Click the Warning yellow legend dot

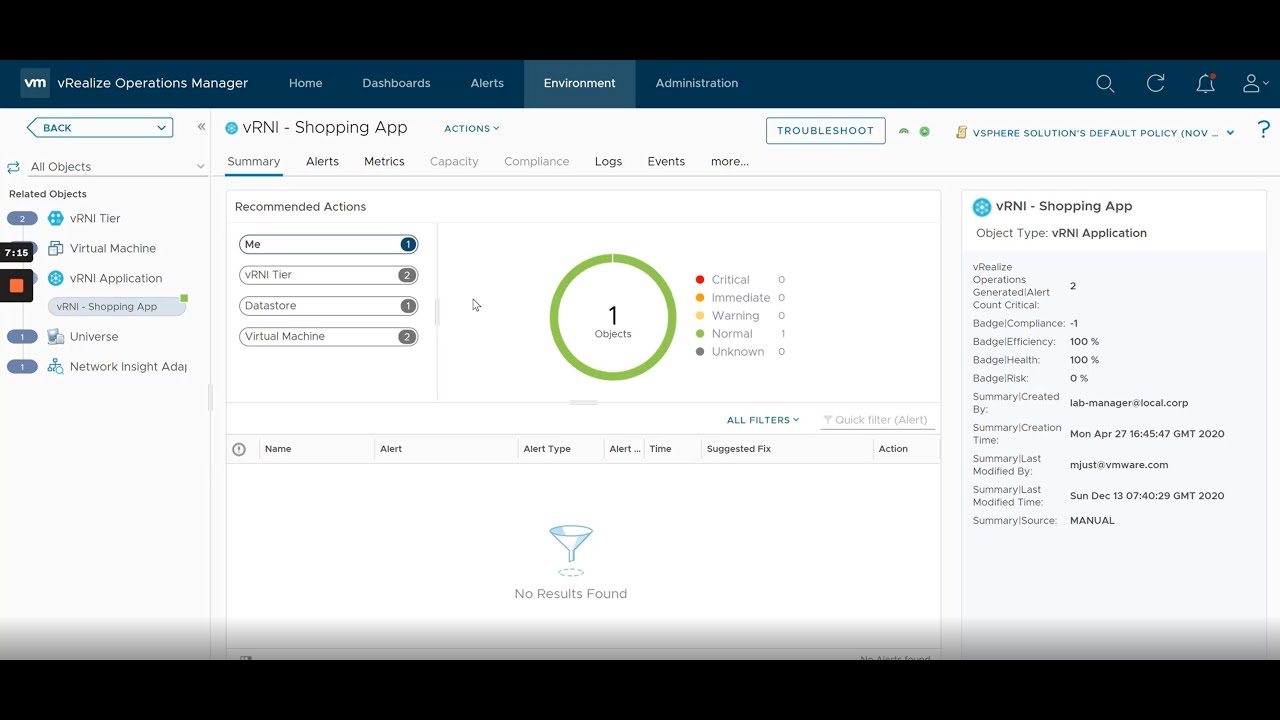click(700, 316)
